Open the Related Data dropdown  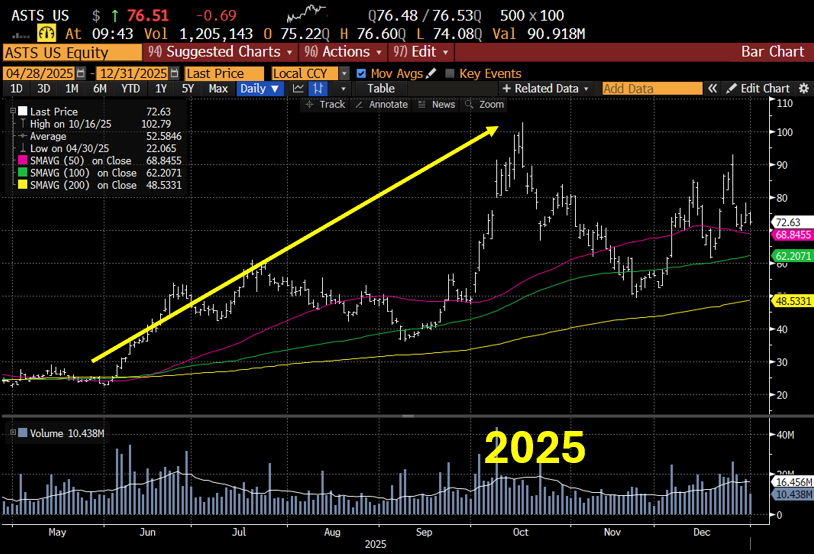546,88
